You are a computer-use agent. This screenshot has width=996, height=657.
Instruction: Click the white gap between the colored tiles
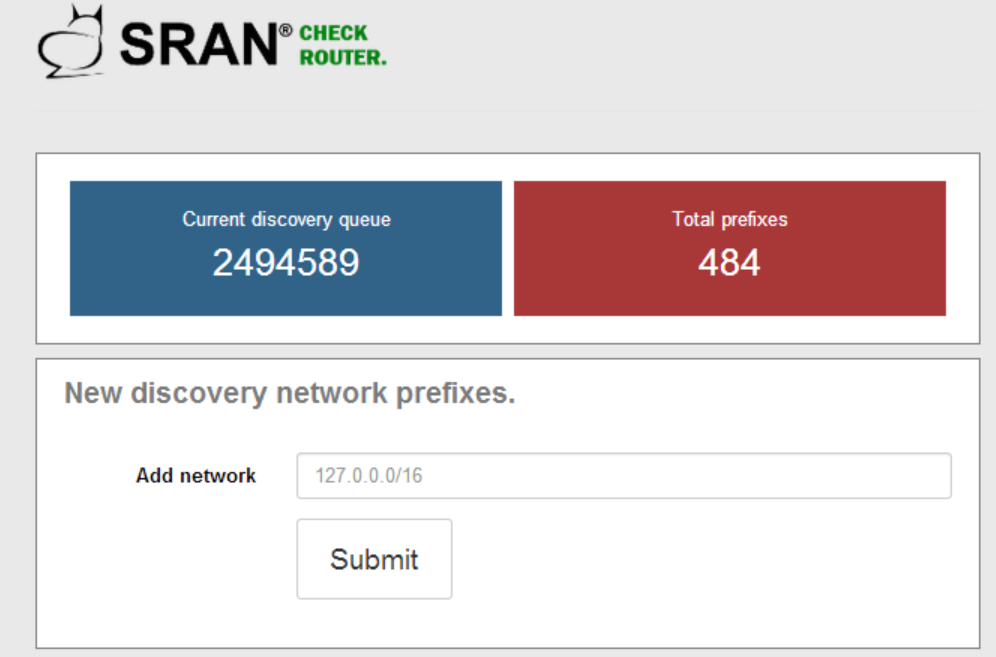(508, 248)
